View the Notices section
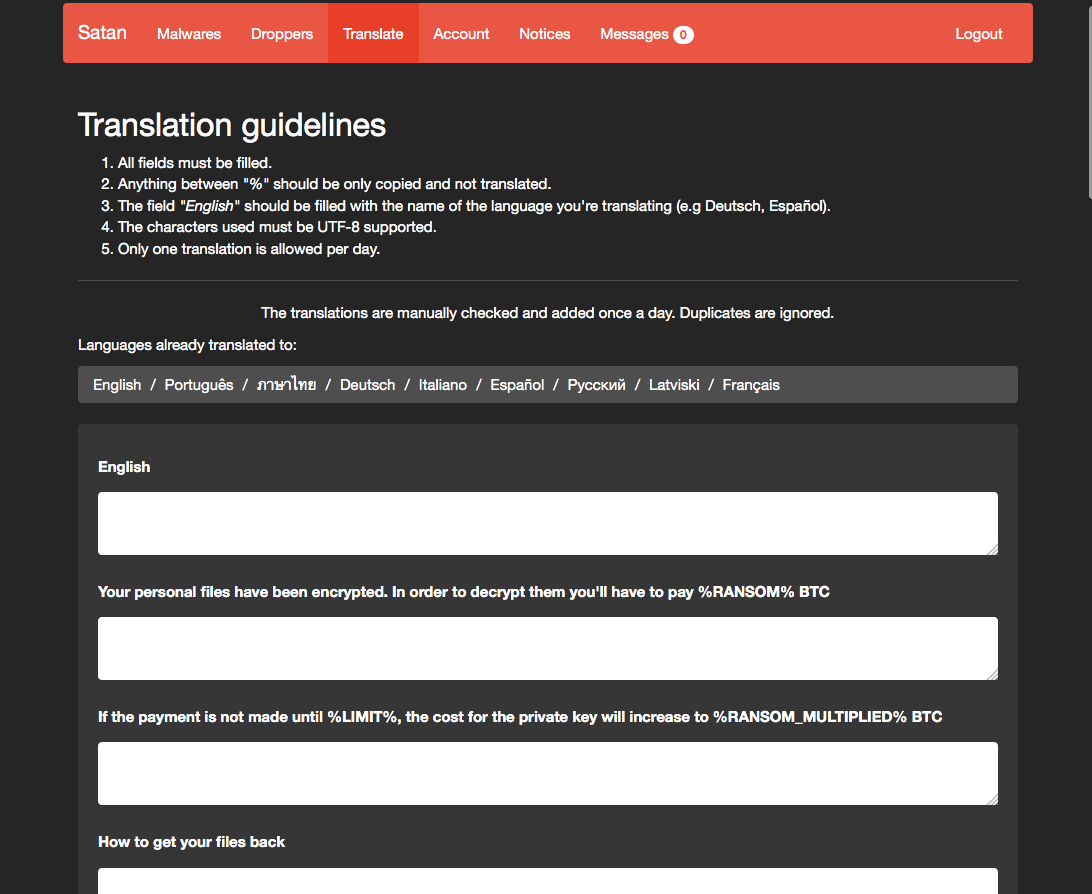Image resolution: width=1092 pixels, height=894 pixels. [545, 34]
